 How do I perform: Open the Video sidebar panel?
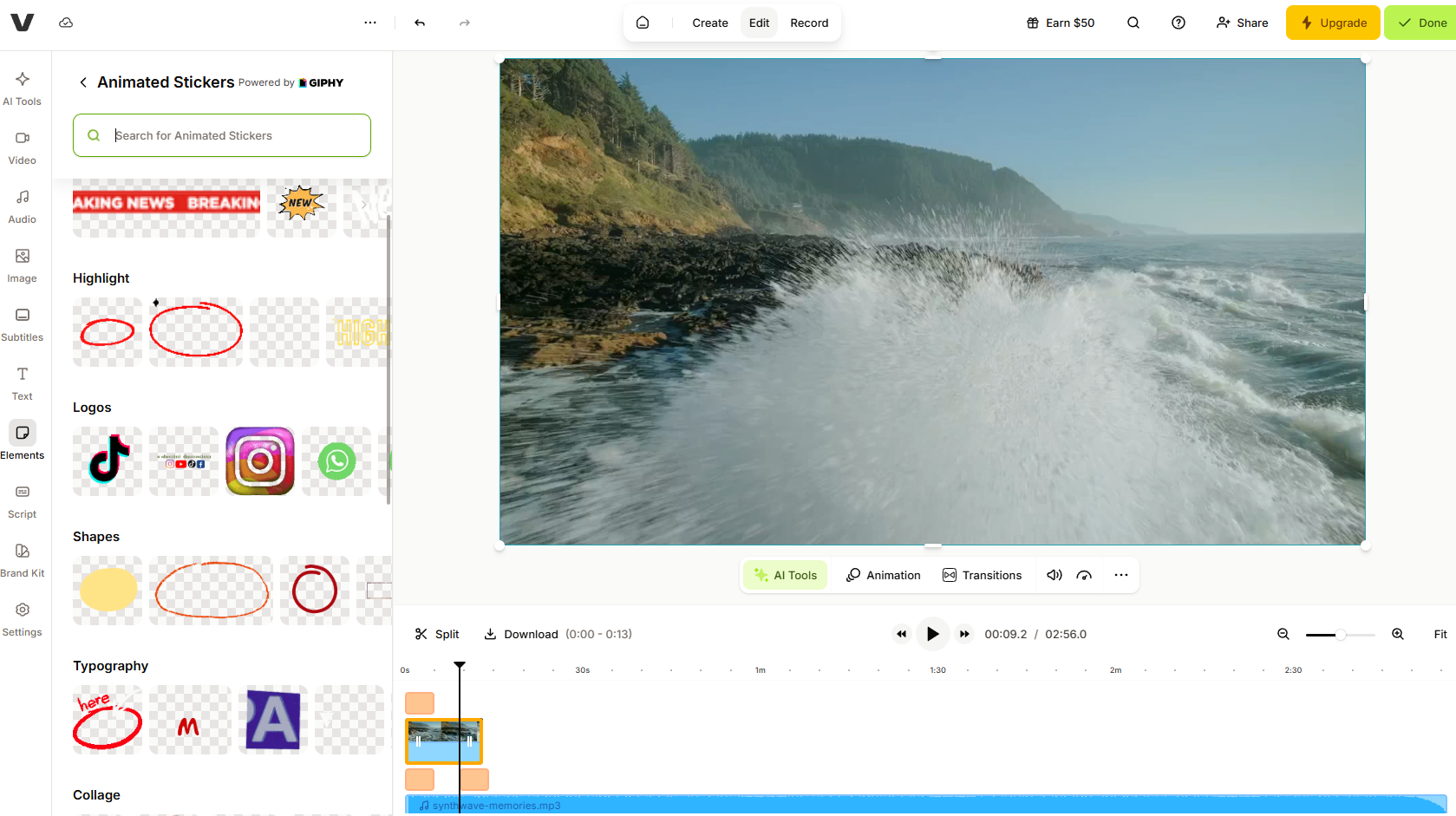point(23,147)
